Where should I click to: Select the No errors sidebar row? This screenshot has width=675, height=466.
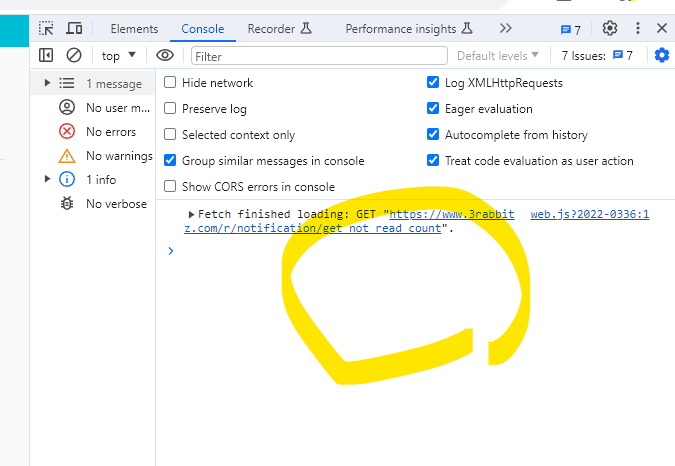93,131
